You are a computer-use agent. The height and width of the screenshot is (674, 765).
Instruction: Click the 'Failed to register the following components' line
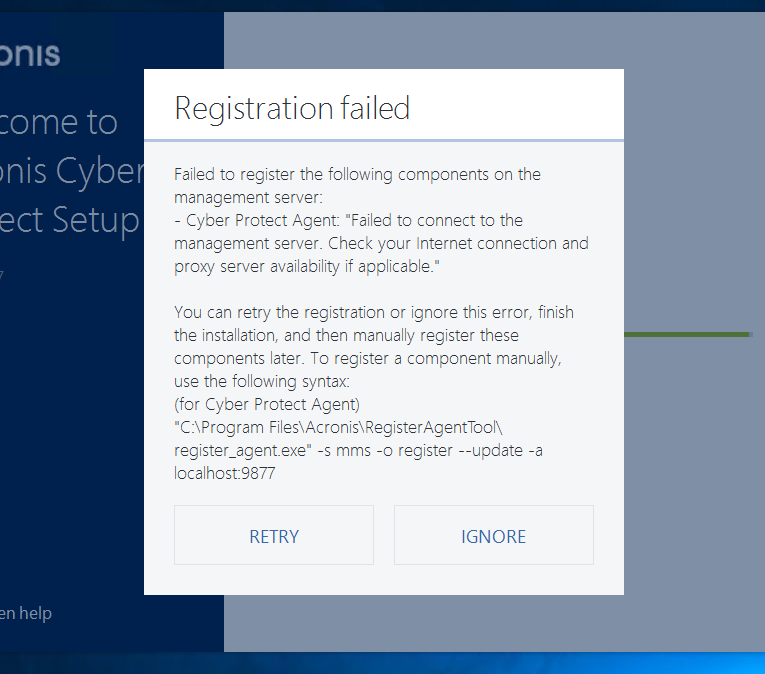coord(357,174)
